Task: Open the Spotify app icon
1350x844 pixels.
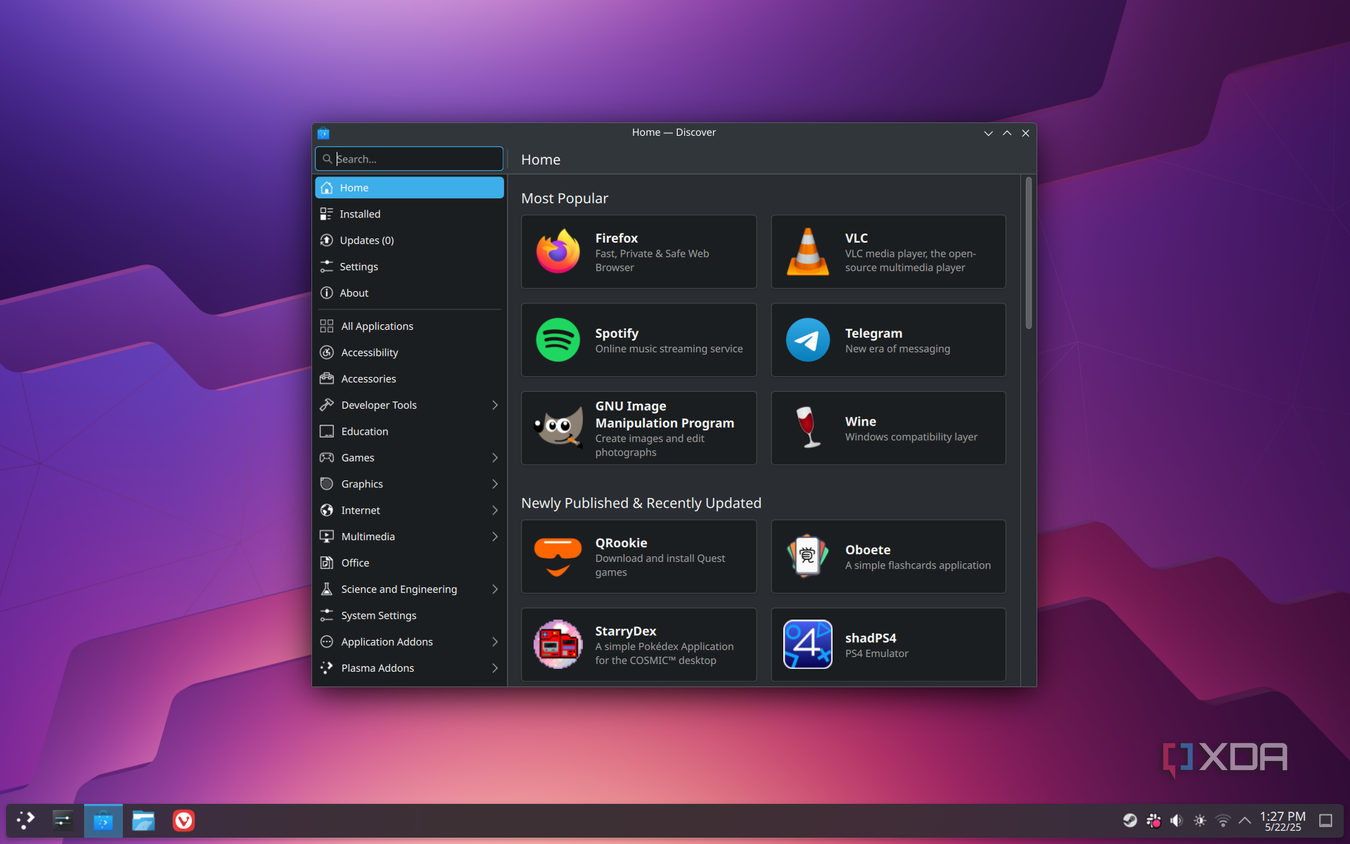Action: click(558, 340)
